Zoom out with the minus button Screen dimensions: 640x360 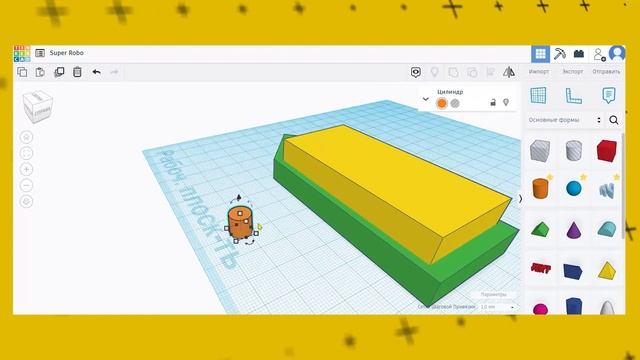[x=27, y=186]
